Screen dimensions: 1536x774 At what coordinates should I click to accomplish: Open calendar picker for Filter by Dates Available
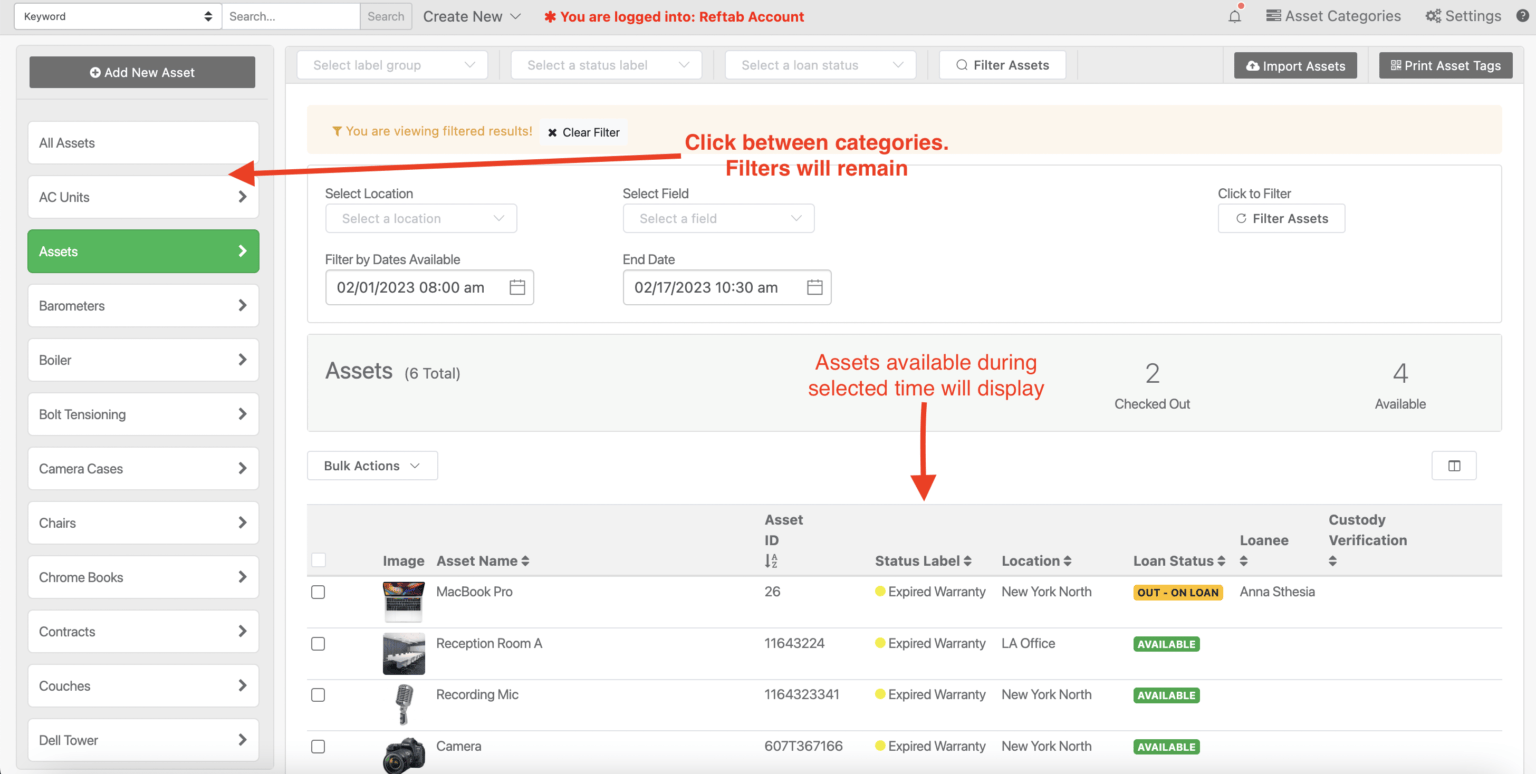tap(517, 287)
